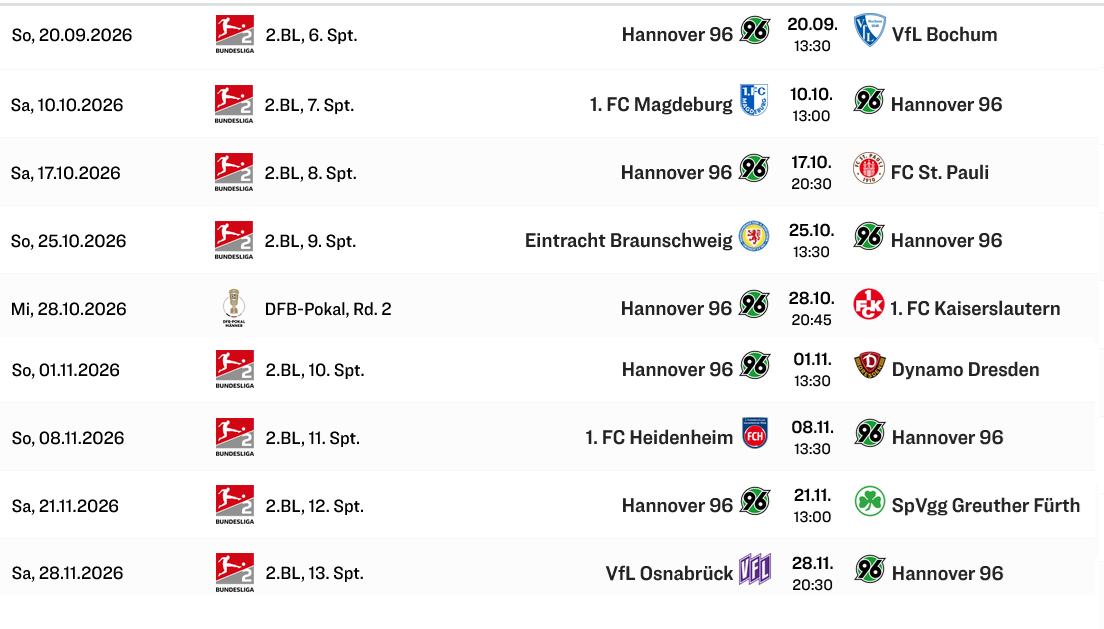Open the FC St. Pauli team name

[939, 173]
